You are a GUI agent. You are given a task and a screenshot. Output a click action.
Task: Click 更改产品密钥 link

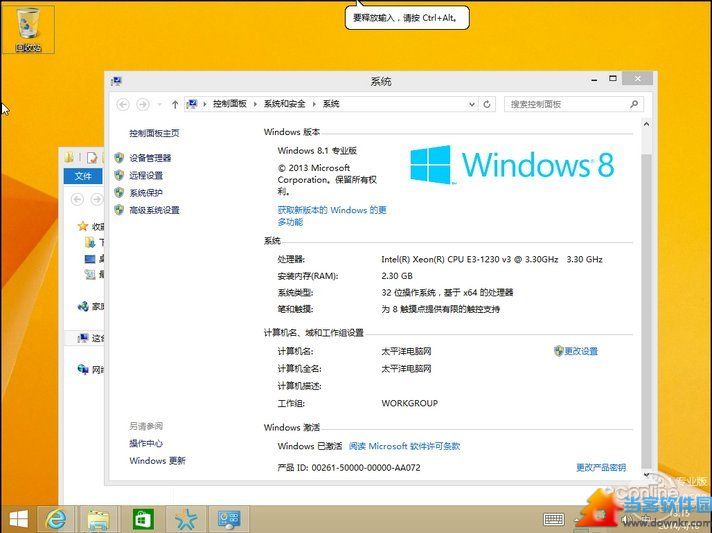point(601,467)
